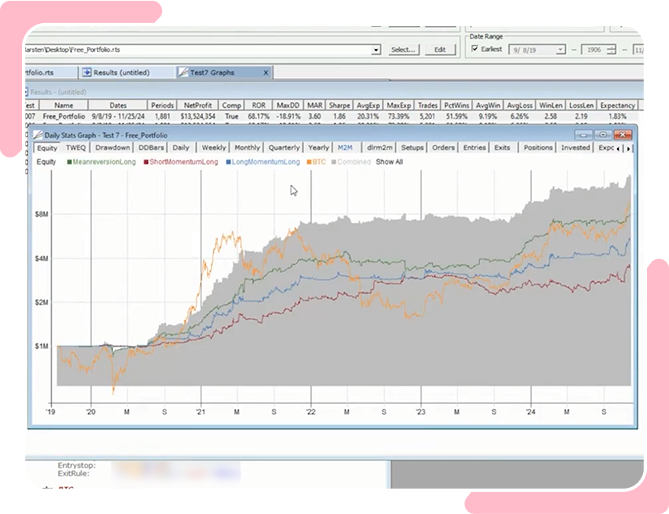Click Show All in the legend

point(389,162)
